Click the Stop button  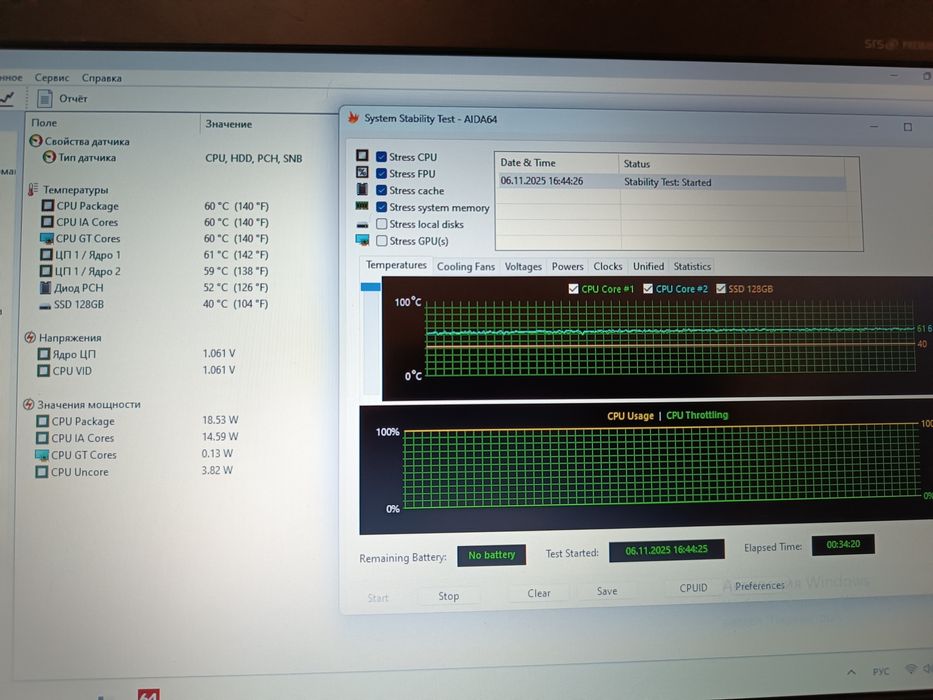pyautogui.click(x=449, y=596)
